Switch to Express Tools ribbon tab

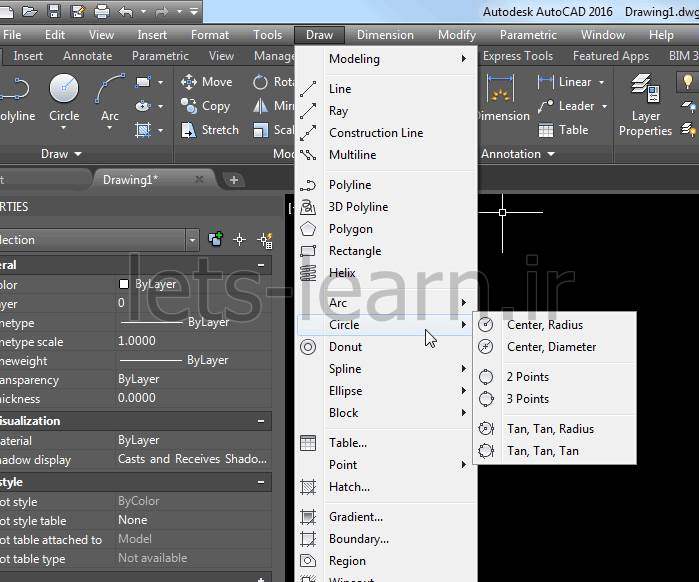pos(518,56)
